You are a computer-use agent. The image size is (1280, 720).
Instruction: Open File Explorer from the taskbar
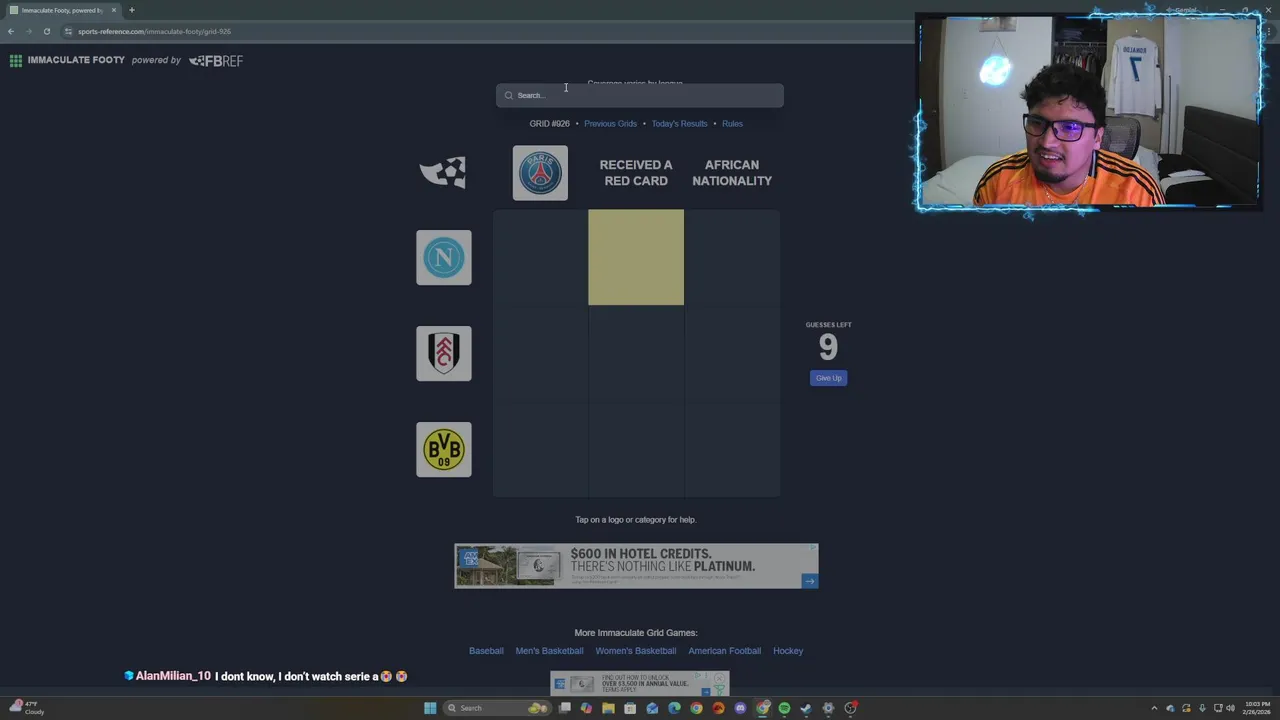[x=608, y=708]
